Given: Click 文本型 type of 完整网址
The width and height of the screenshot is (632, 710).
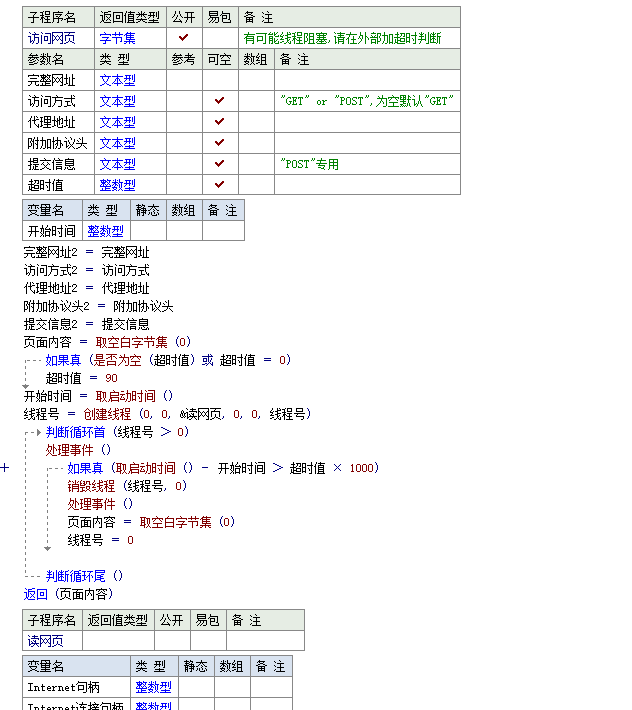Looking at the screenshot, I should pyautogui.click(x=117, y=80).
